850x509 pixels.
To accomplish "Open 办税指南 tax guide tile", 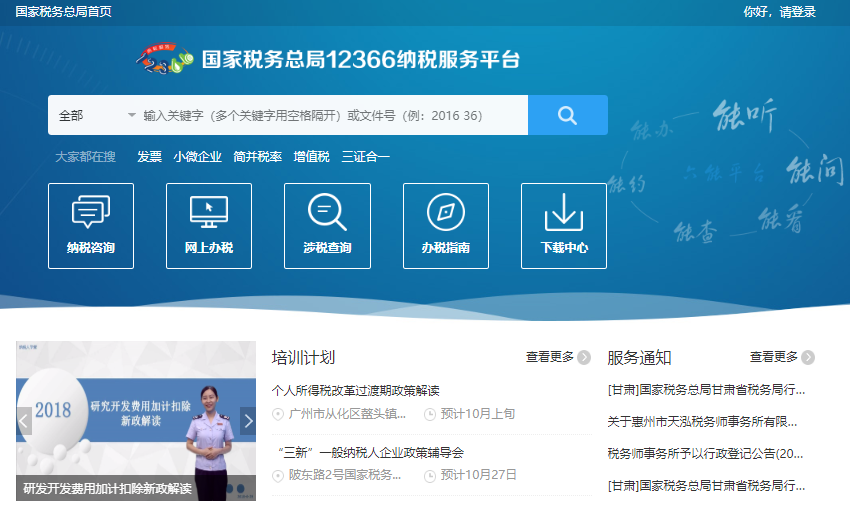I will [x=446, y=225].
